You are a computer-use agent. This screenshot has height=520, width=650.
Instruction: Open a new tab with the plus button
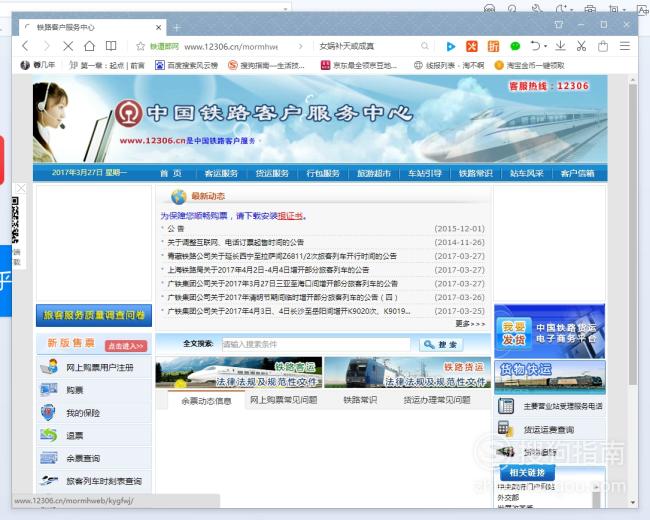coord(177,28)
